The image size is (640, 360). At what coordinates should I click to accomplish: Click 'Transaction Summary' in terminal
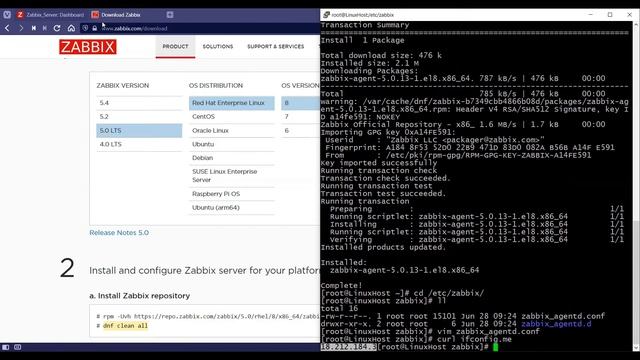pyautogui.click(x=365, y=25)
